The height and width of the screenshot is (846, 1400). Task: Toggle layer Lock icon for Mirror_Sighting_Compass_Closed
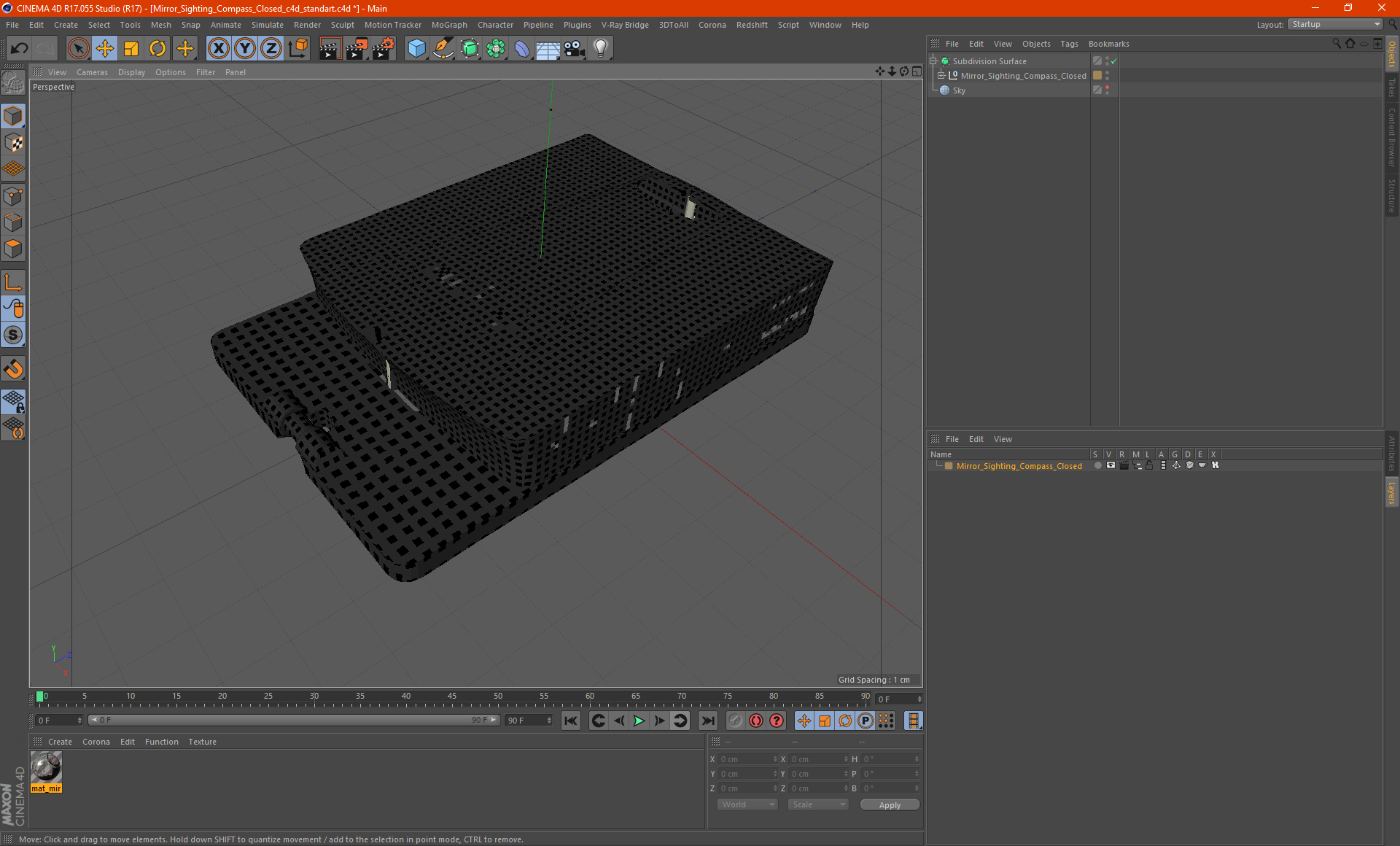pyautogui.click(x=1149, y=465)
